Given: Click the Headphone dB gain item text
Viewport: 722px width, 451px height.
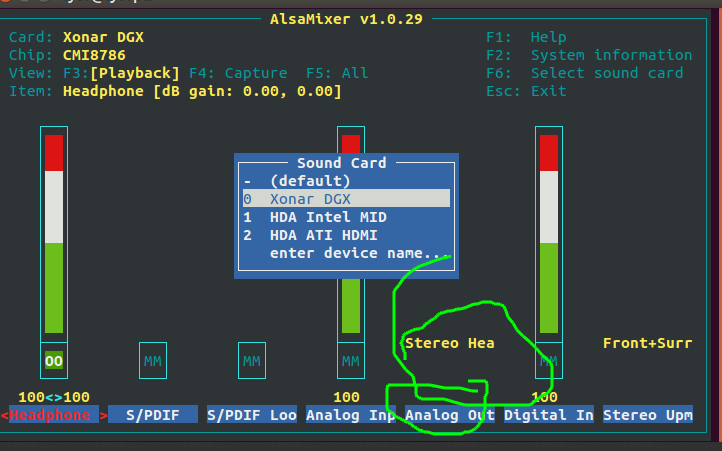Looking at the screenshot, I should coord(202,91).
